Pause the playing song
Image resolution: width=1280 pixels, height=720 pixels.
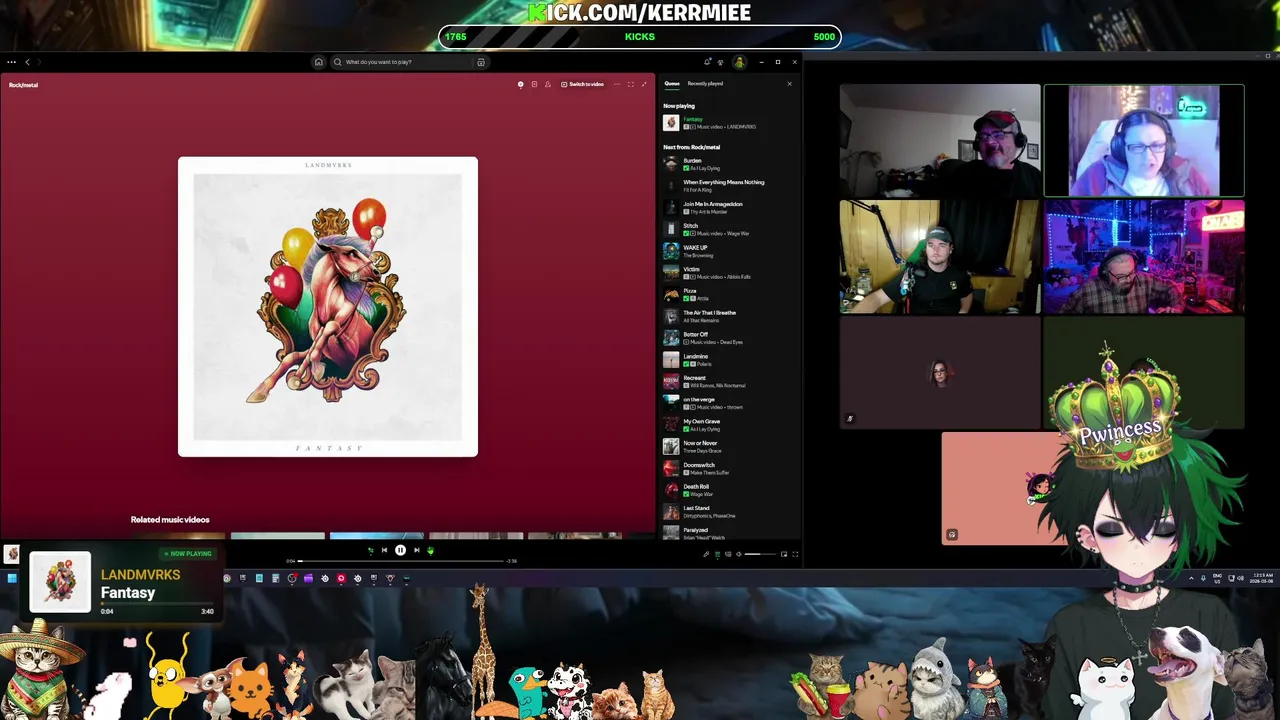(x=400, y=550)
